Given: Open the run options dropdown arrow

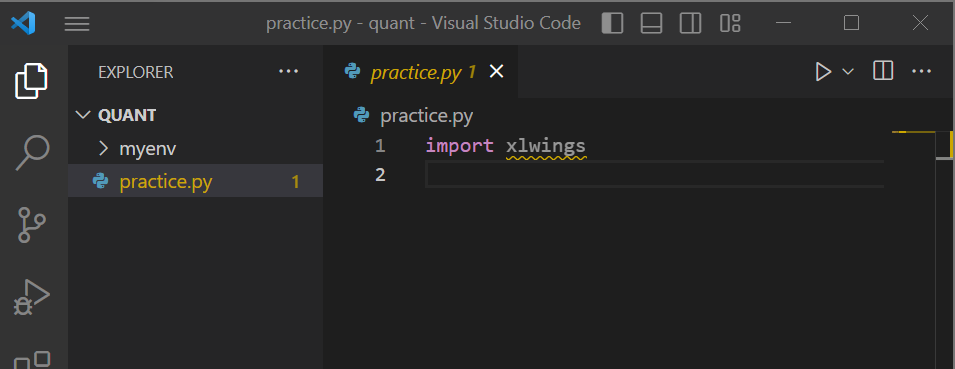Looking at the screenshot, I should click(x=848, y=72).
